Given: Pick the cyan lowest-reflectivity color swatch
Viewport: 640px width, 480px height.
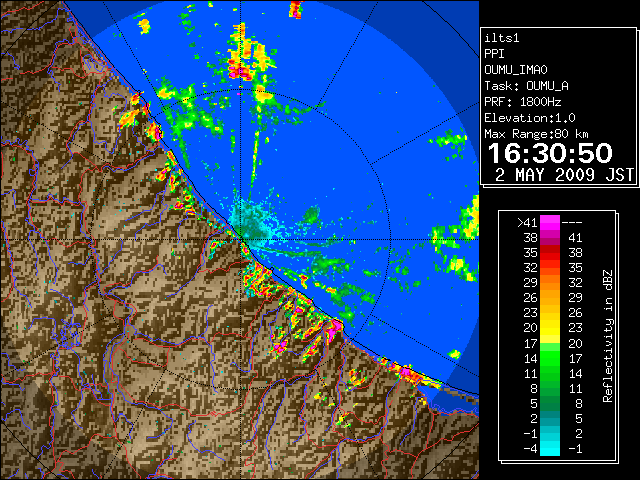Looking at the screenshot, I should point(550,448).
